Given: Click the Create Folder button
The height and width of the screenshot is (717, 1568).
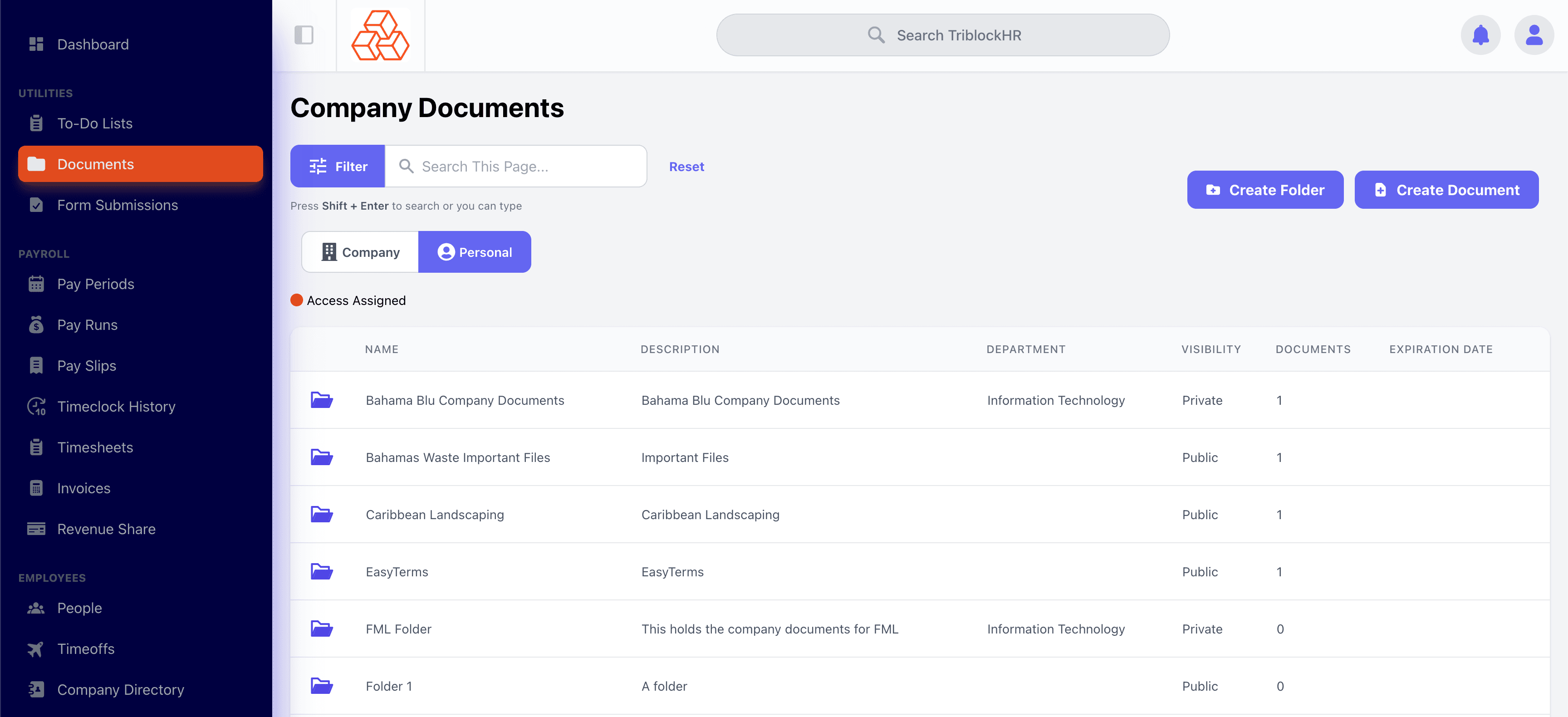Looking at the screenshot, I should pyautogui.click(x=1265, y=190).
